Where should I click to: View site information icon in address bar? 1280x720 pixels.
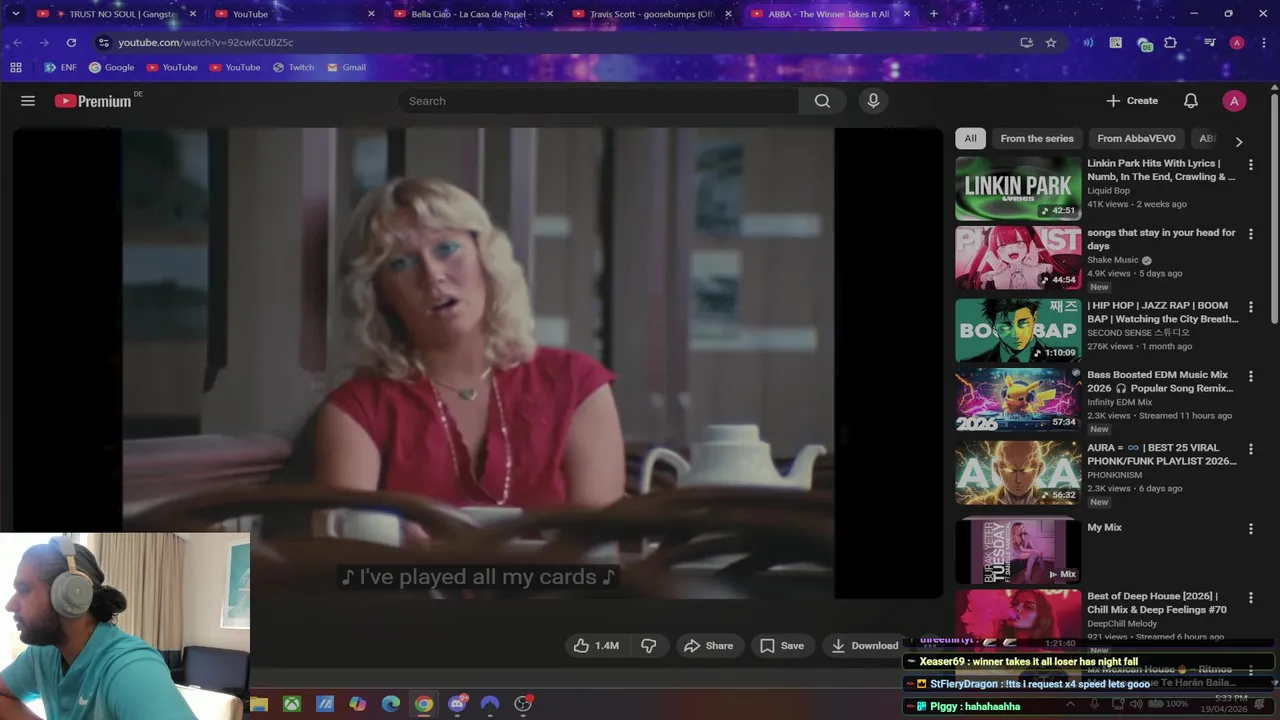pos(103,43)
